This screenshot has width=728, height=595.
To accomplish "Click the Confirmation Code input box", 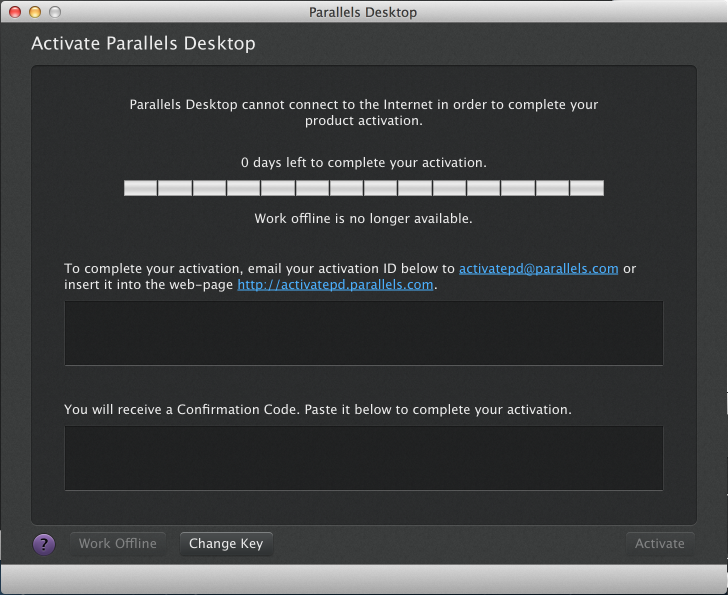I will click(x=364, y=458).
